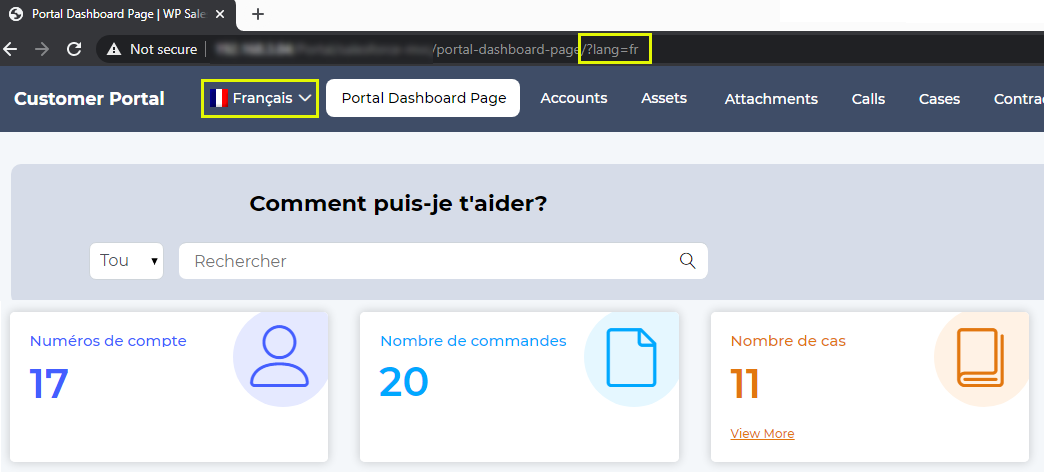1044x472 pixels.
Task: Click the search magnifier icon
Action: (x=687, y=261)
